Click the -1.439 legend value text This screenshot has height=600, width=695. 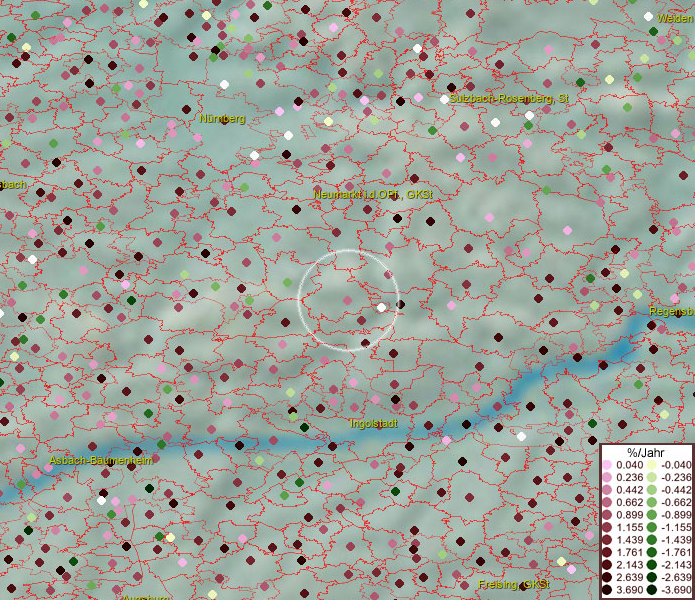pos(676,540)
